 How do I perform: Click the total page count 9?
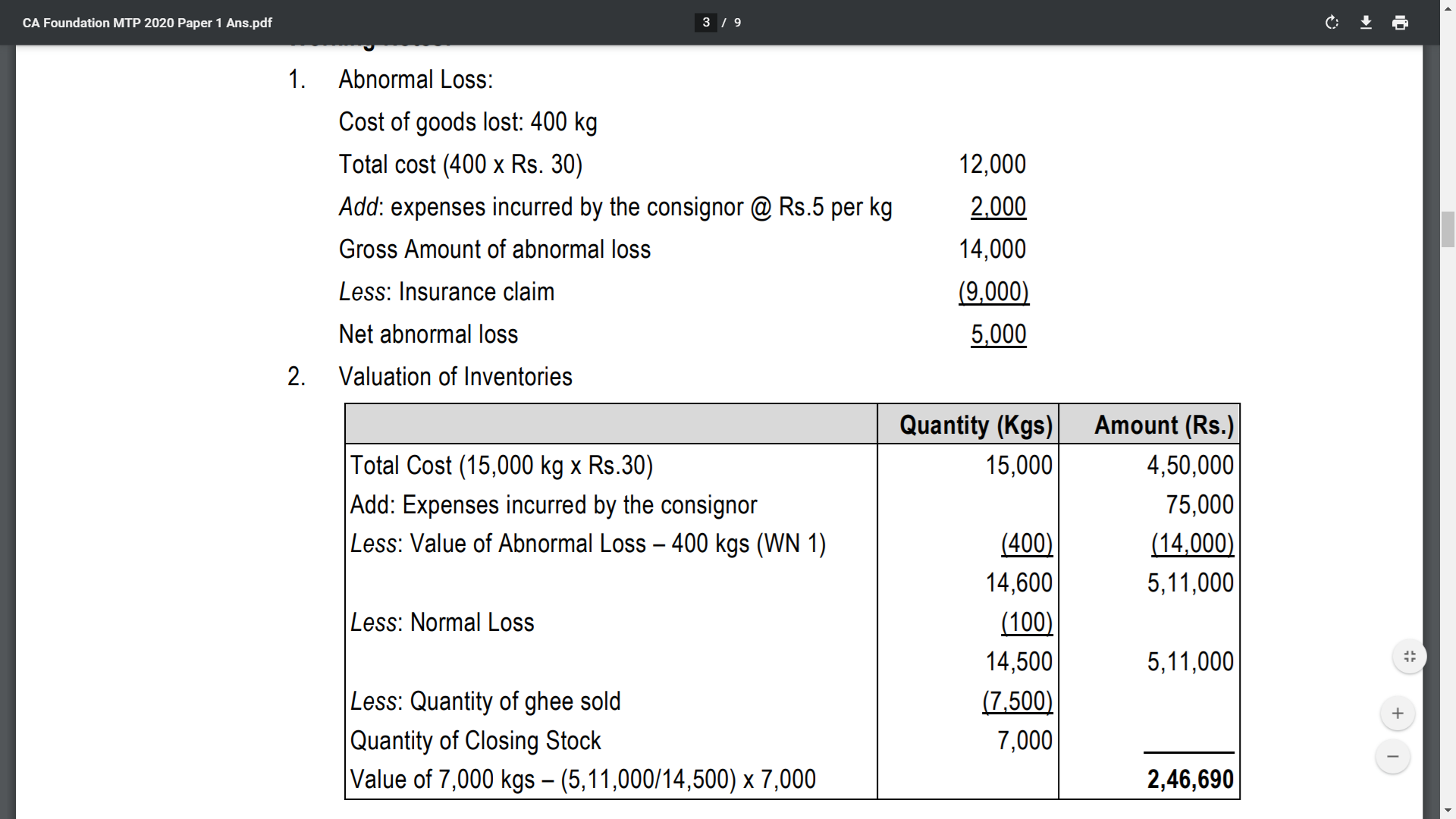tap(737, 23)
